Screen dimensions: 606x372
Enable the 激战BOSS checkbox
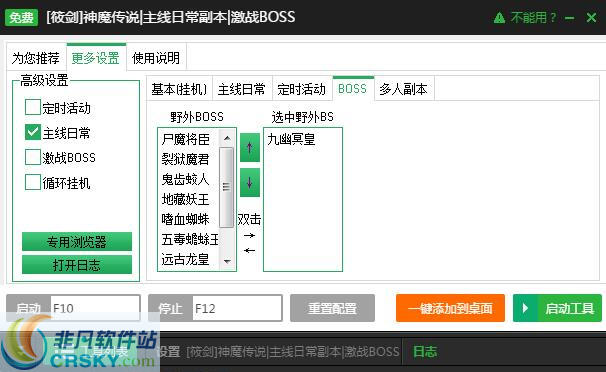pos(33,157)
